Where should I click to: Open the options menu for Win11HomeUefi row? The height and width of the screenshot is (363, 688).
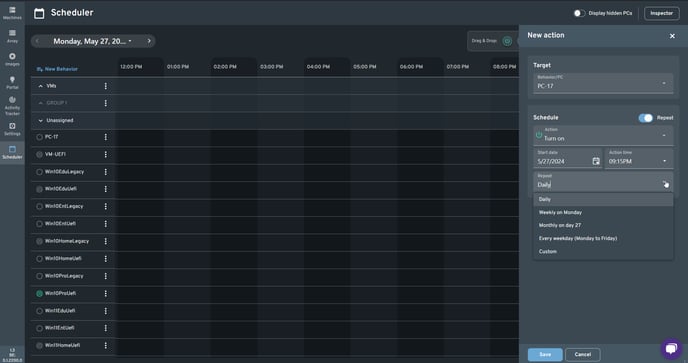(106, 345)
